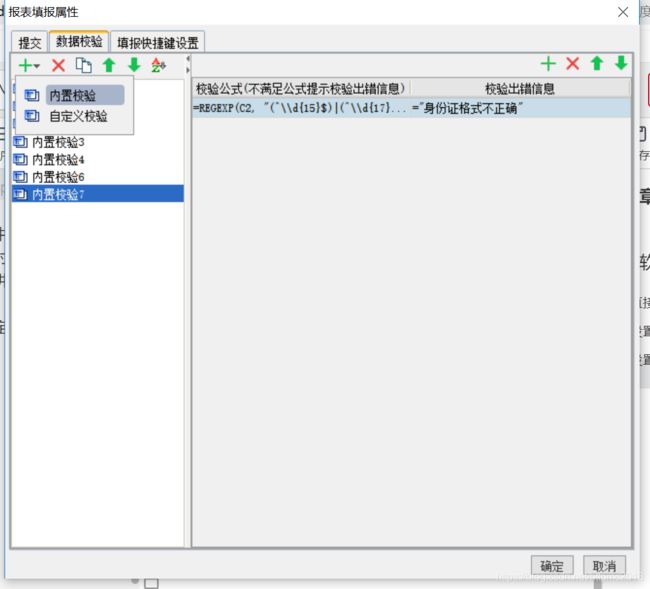Click the icon beside 内置校验7
The width and height of the screenshot is (650, 589).
pos(20,194)
